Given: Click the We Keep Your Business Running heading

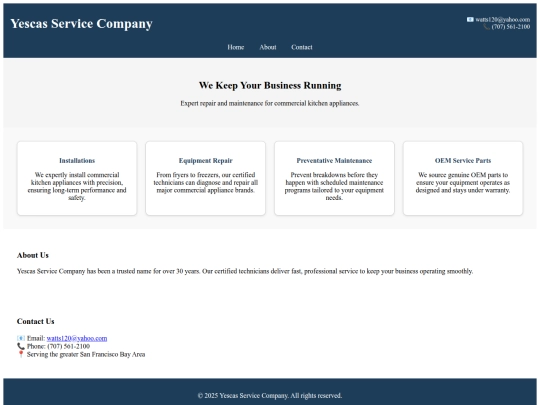Looking at the screenshot, I should tap(270, 85).
